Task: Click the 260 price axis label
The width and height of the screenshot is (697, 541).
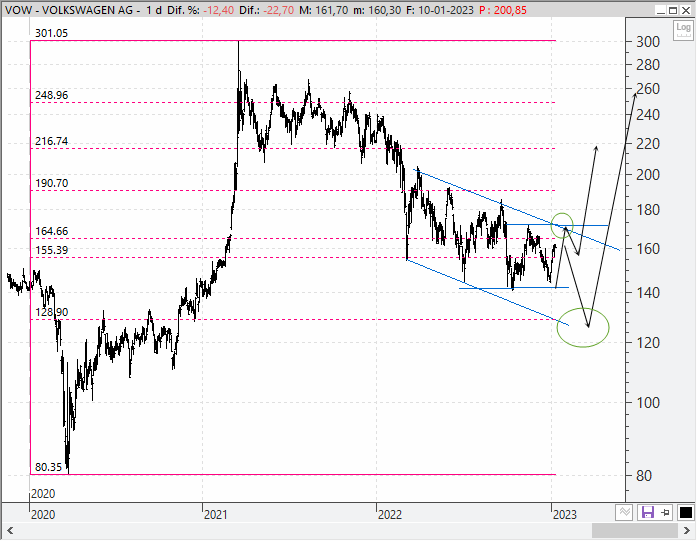Action: 648,89
